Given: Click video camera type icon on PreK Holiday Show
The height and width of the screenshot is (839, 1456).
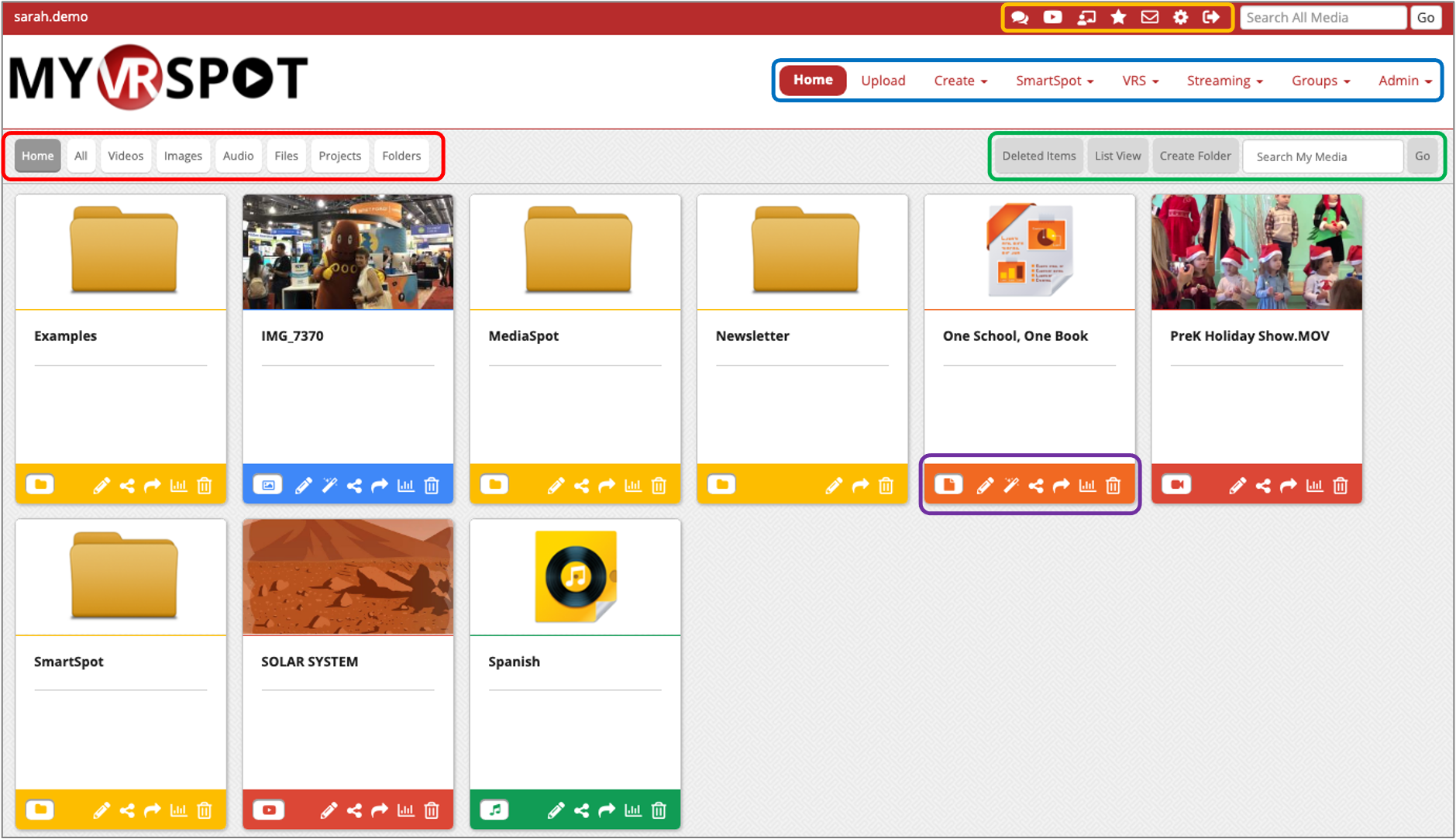Looking at the screenshot, I should tap(1176, 485).
